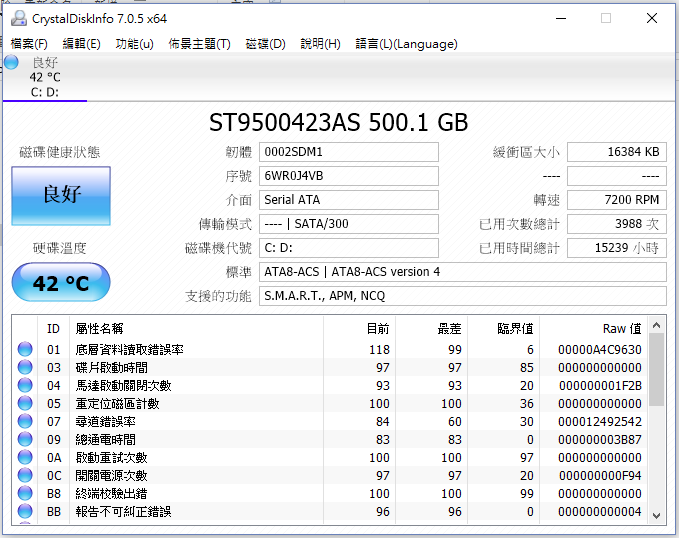Click the features field S.M.A.R.T., APM, NCQ

click(462, 296)
